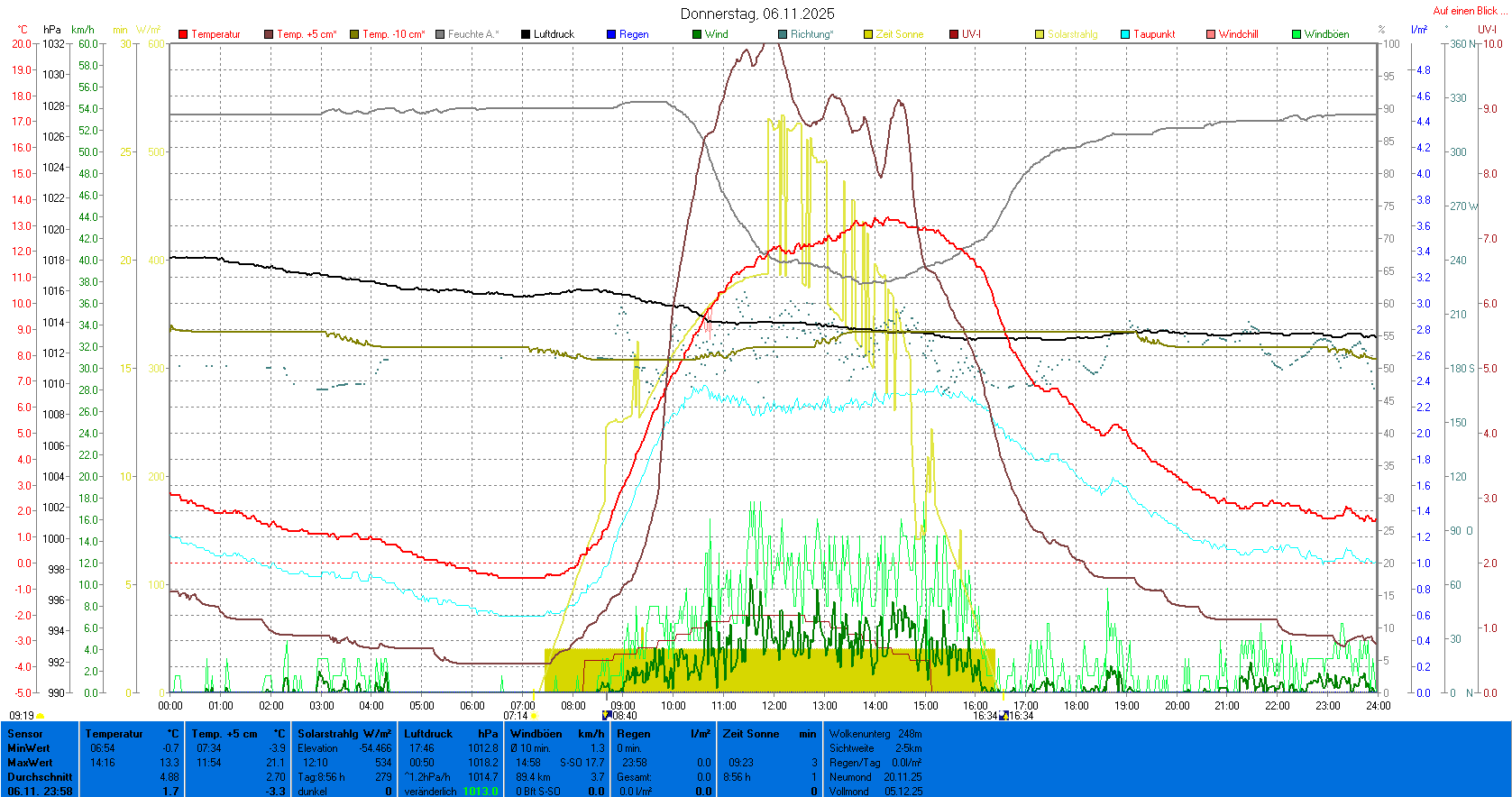Viewport: 1512px width, 797px height.
Task: Click the Windböen km/h table header
Action: point(557,734)
